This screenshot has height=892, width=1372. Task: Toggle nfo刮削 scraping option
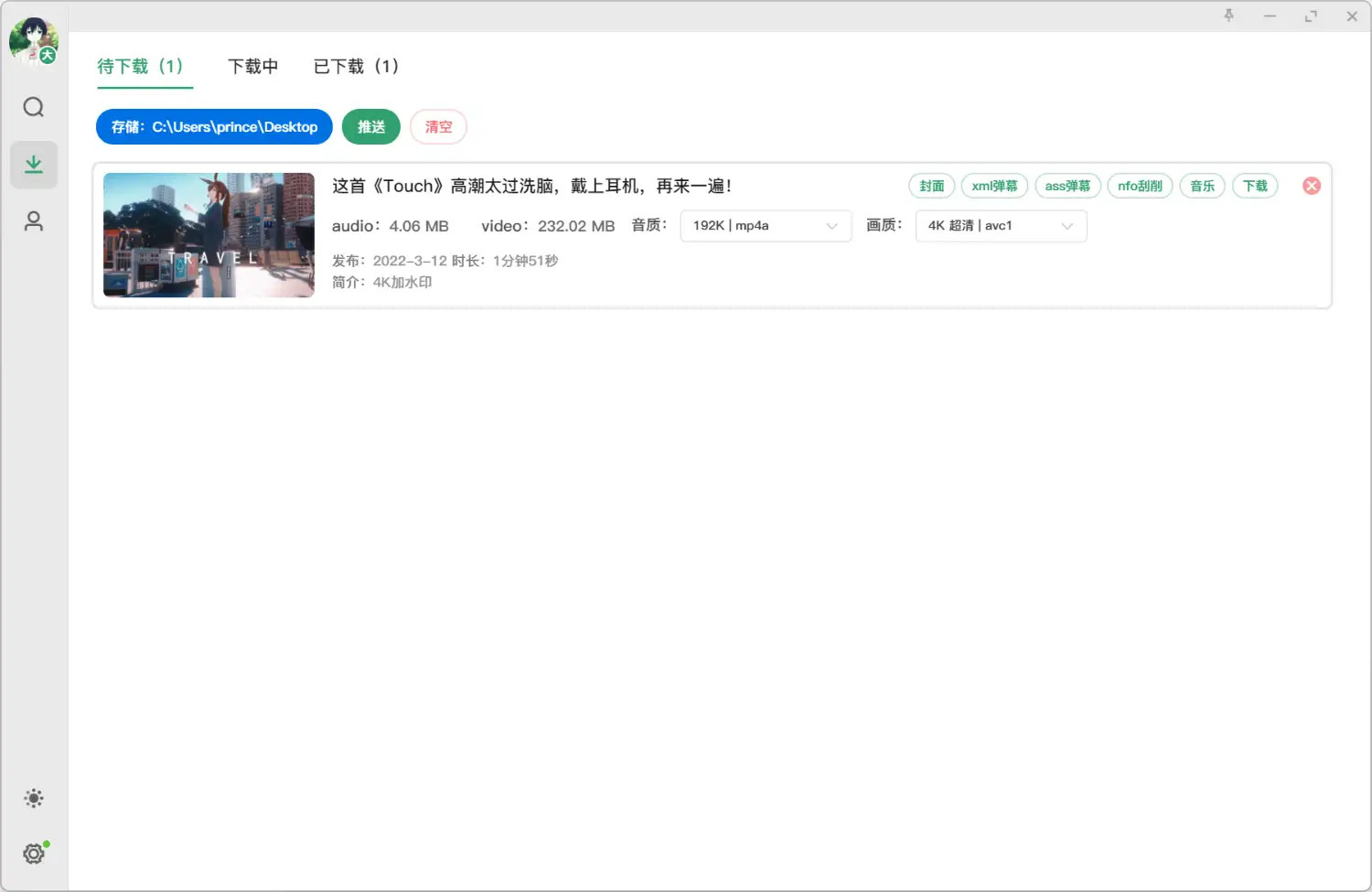click(1140, 186)
